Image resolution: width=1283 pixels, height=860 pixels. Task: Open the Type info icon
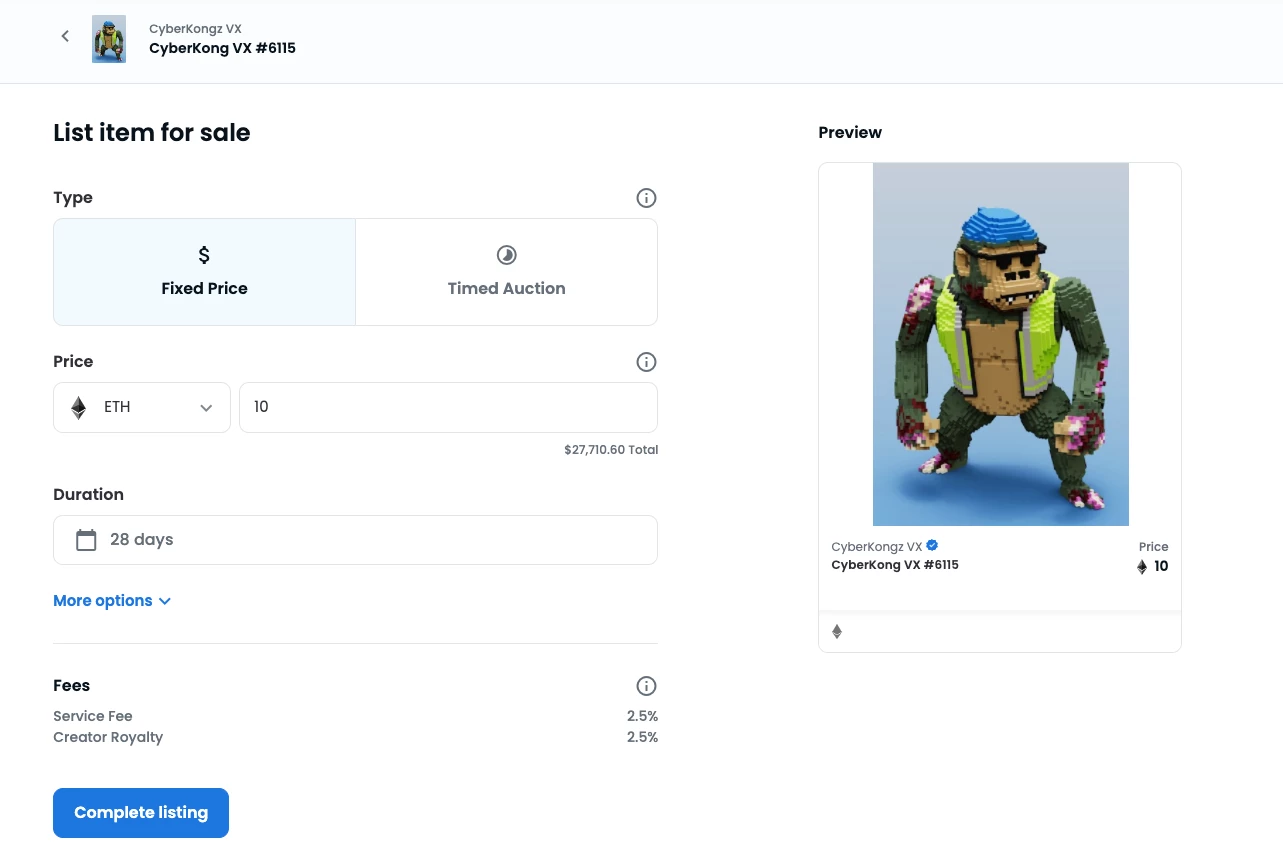(646, 198)
